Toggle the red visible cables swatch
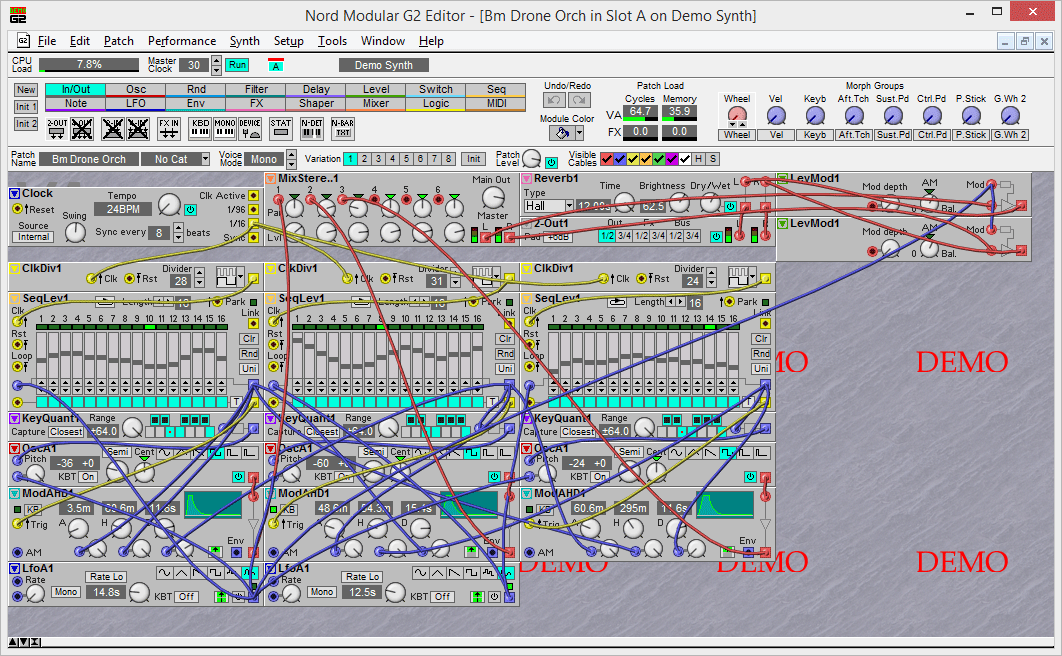 pyautogui.click(x=607, y=160)
